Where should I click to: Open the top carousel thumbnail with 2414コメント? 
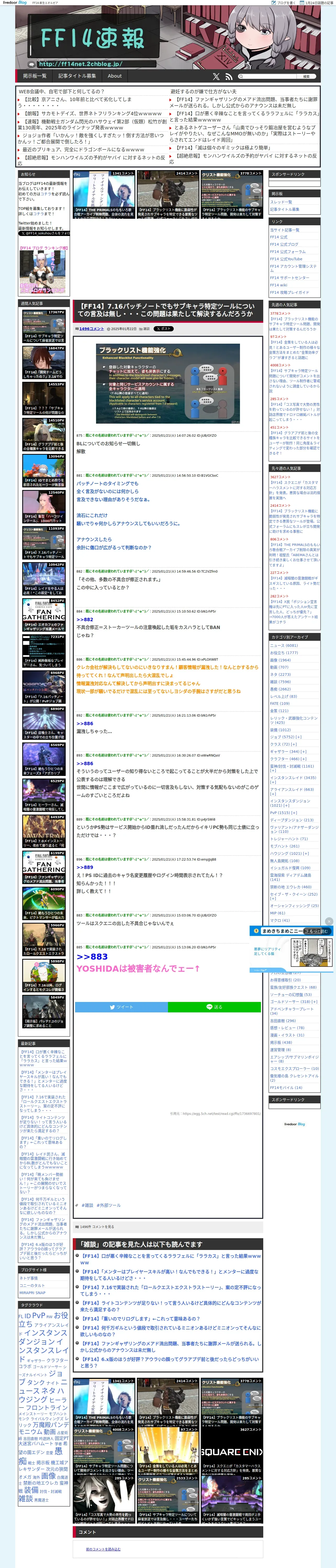tap(168, 194)
